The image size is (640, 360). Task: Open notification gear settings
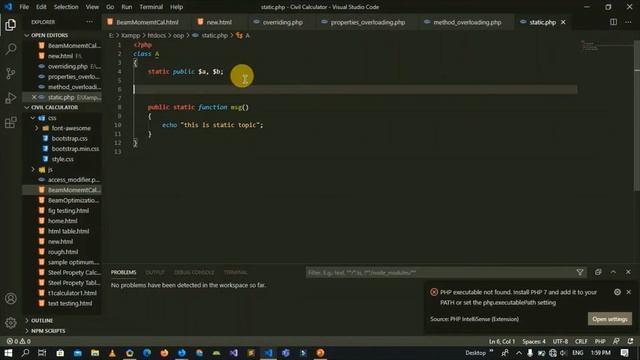click(617, 292)
